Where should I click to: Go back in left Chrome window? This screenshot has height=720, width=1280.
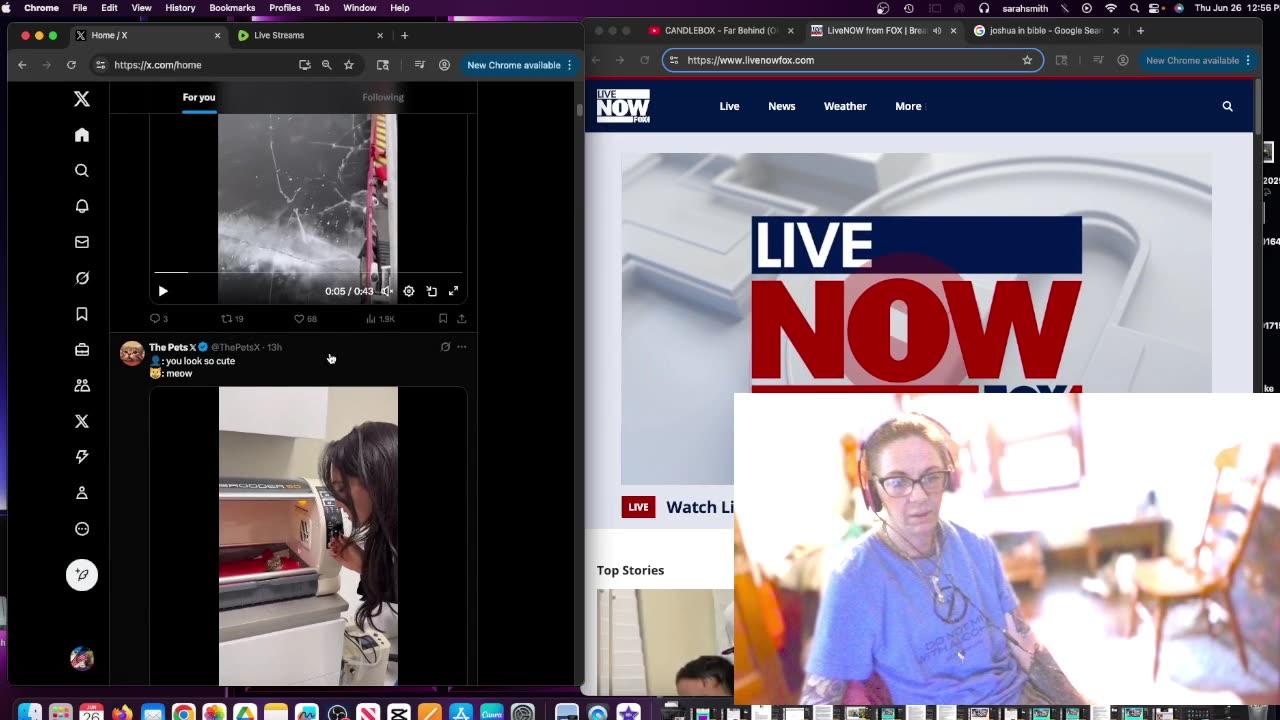(22, 65)
